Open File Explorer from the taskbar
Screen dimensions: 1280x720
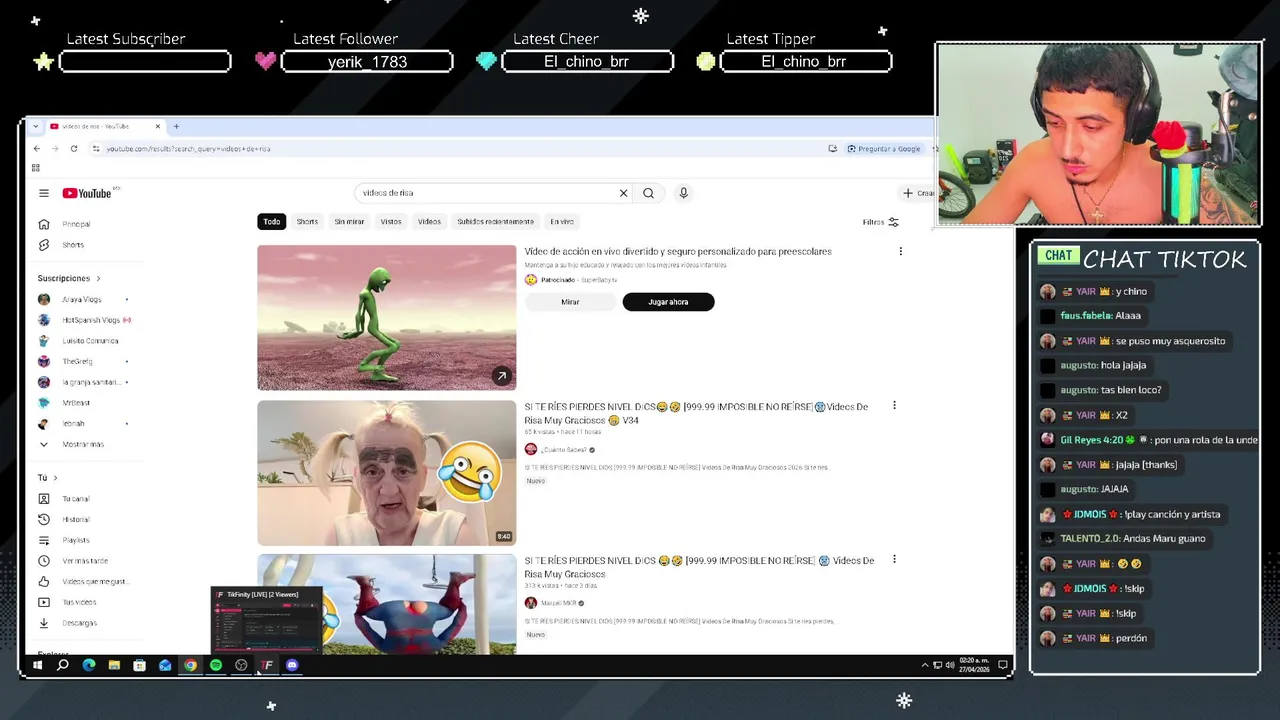click(x=114, y=665)
